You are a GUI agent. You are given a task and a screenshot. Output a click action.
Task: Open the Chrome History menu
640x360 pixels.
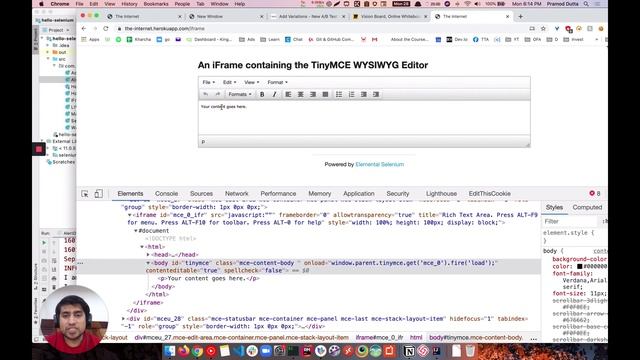pos(129,4)
